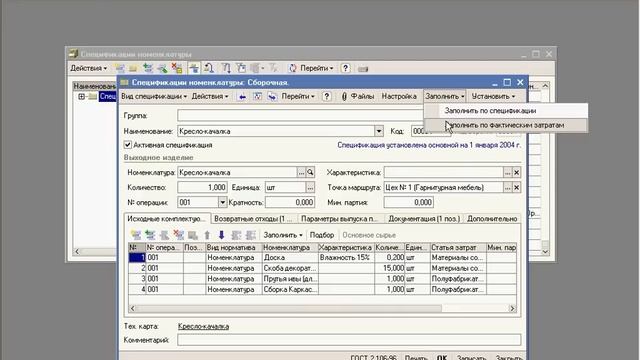Click the paperclip Файлы button
640x360 pixels.
point(358,97)
